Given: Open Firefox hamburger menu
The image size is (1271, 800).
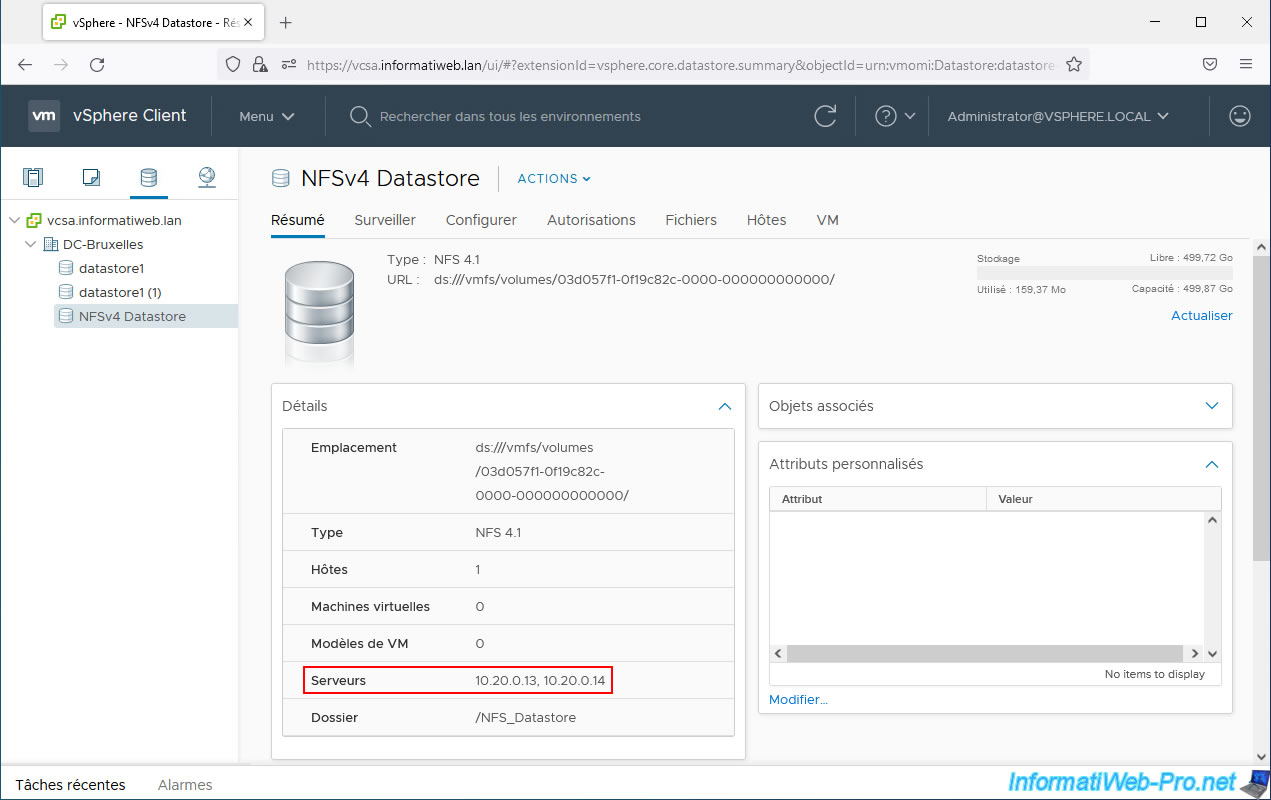Looking at the screenshot, I should 1246,64.
